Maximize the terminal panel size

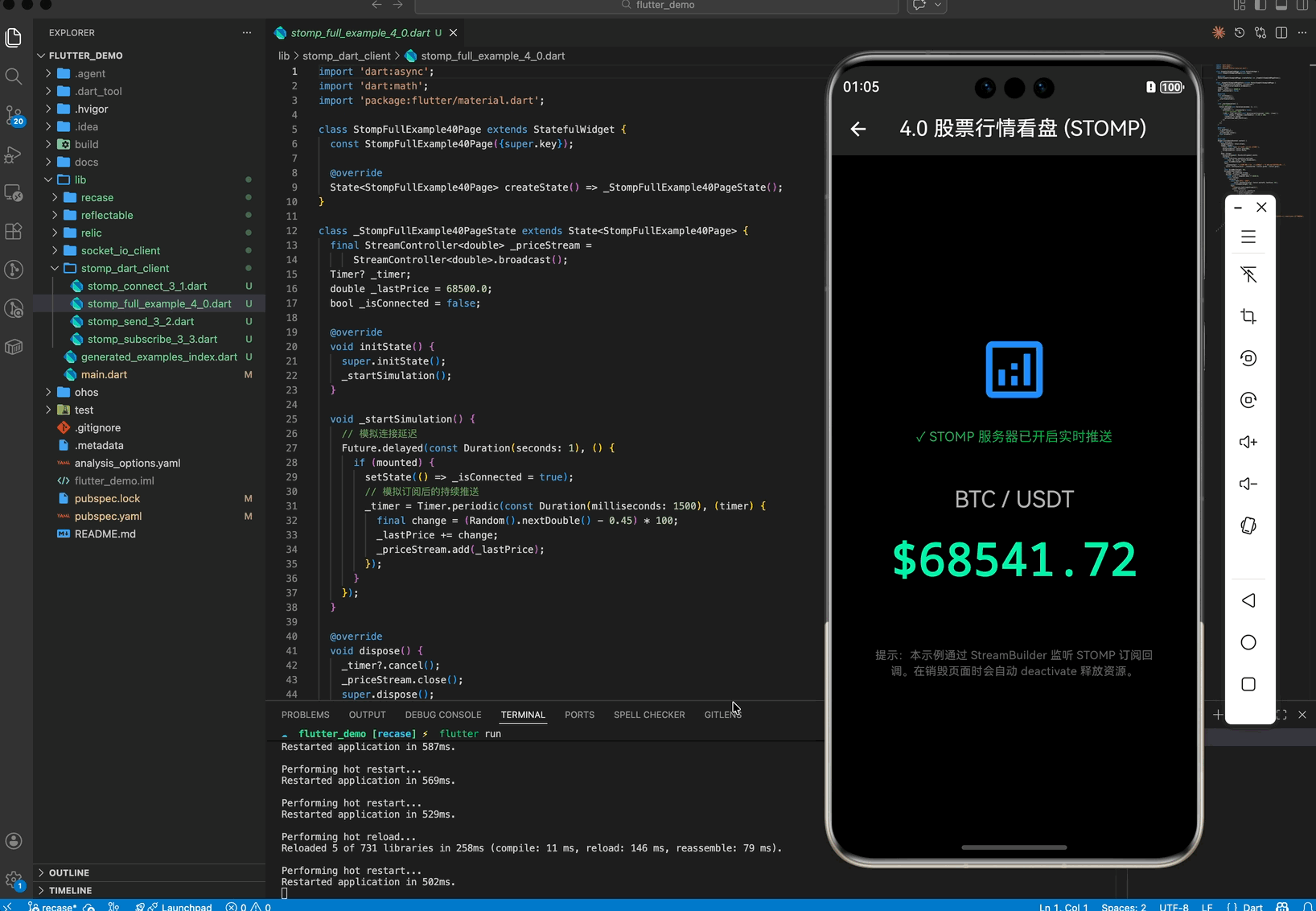(1281, 715)
